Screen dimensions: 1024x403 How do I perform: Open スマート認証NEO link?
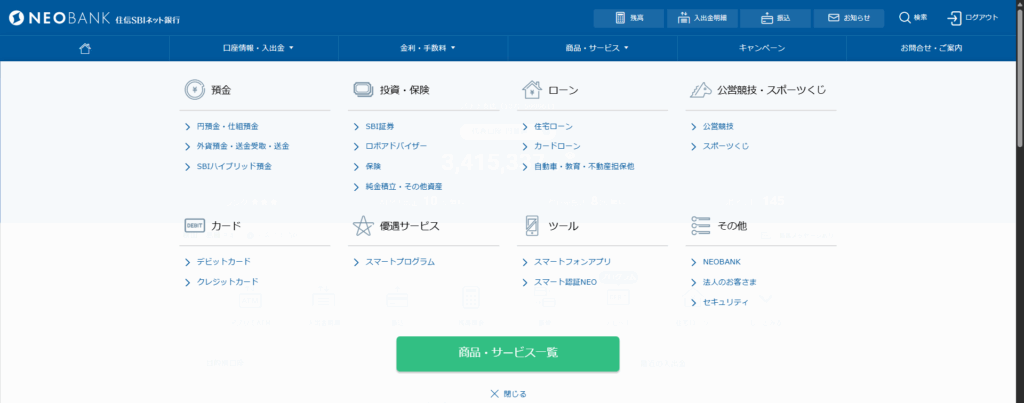point(566,282)
